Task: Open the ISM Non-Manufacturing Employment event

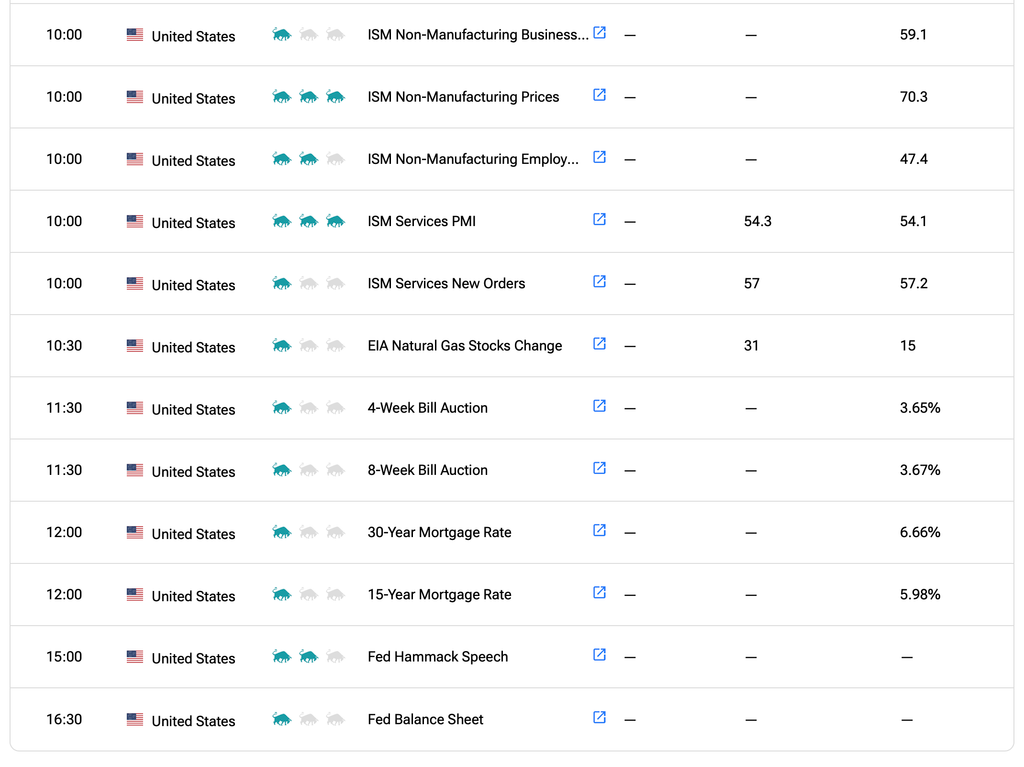Action: tap(473, 159)
